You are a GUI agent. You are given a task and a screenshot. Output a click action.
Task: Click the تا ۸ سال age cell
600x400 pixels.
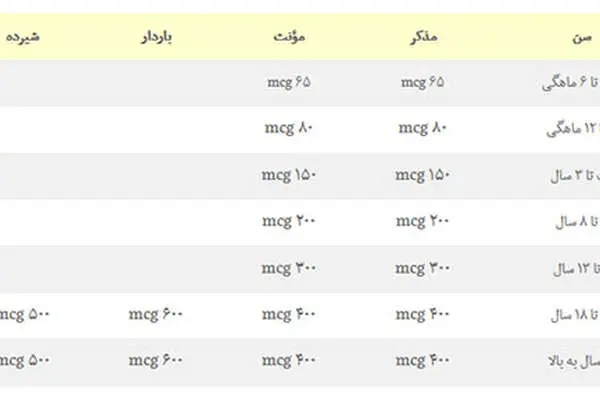point(577,222)
